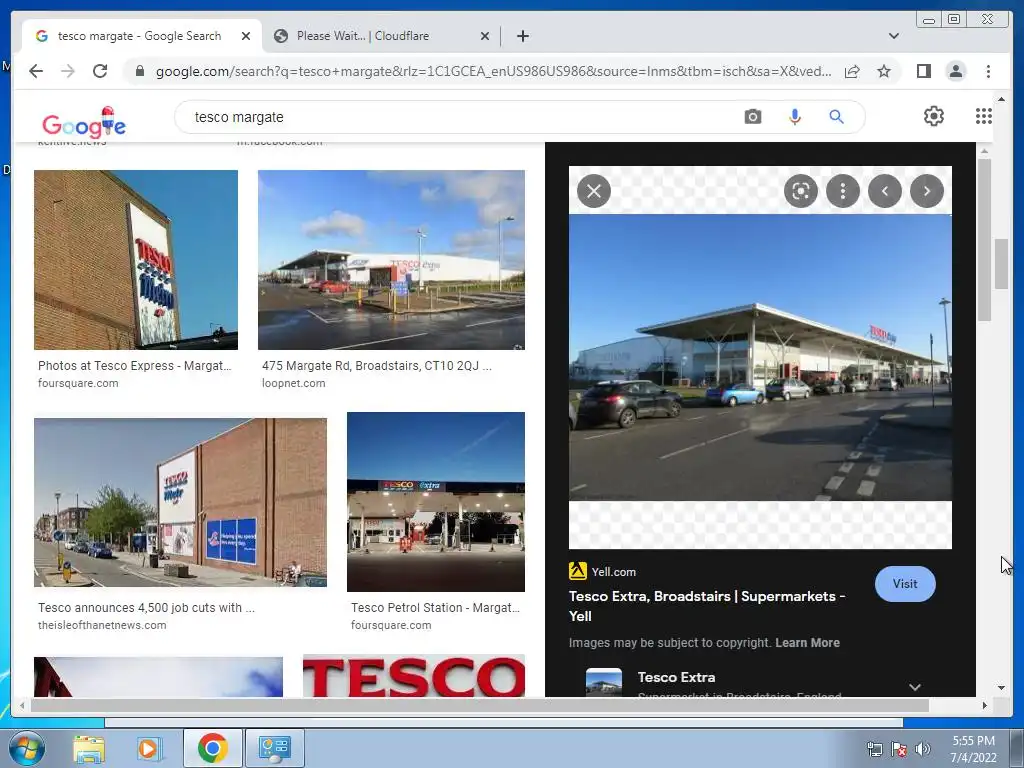This screenshot has height=768, width=1024.
Task: Open the tab search dropdown
Action: 893,36
